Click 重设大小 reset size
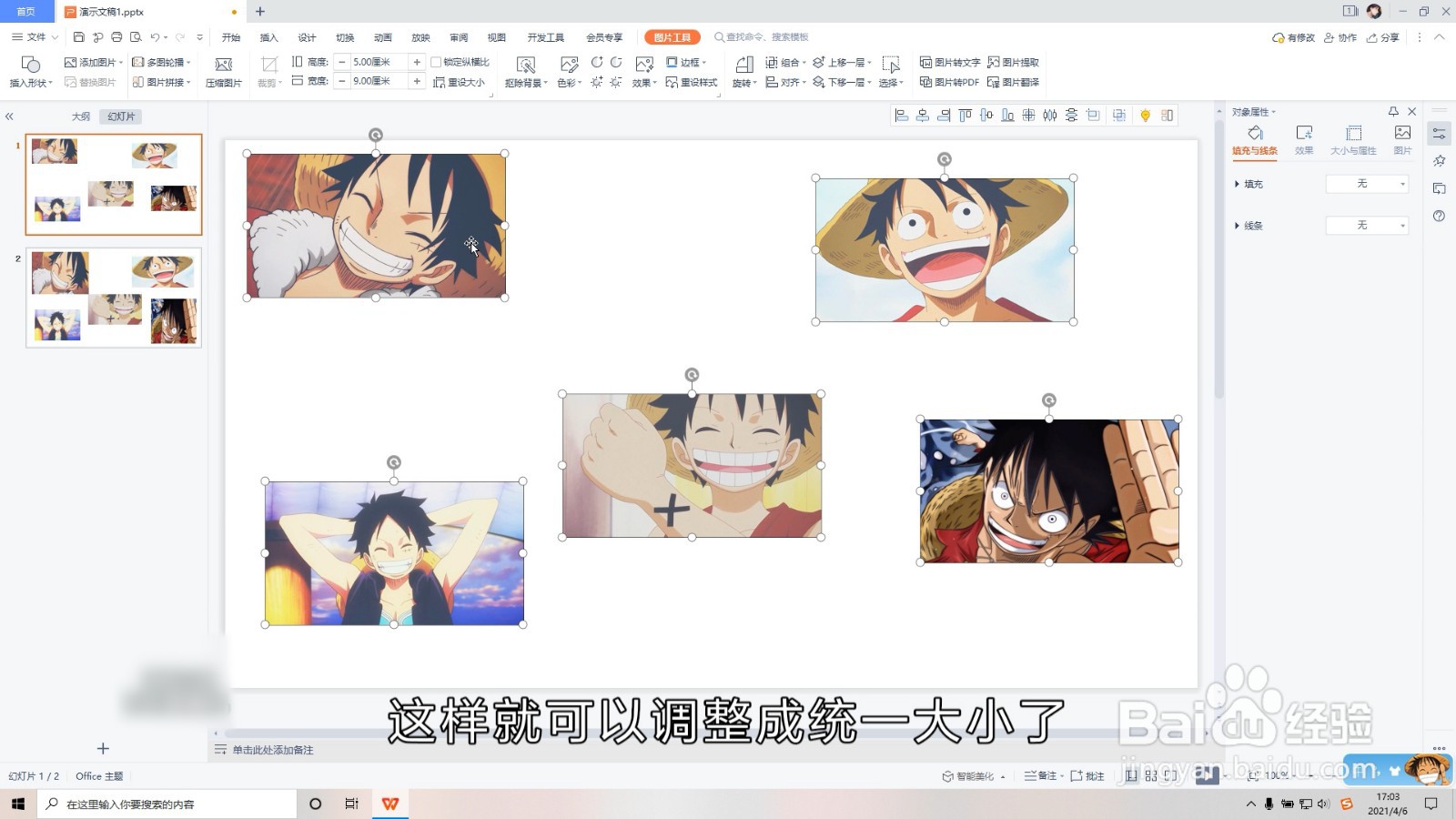This screenshot has width=1456, height=819. (x=459, y=82)
